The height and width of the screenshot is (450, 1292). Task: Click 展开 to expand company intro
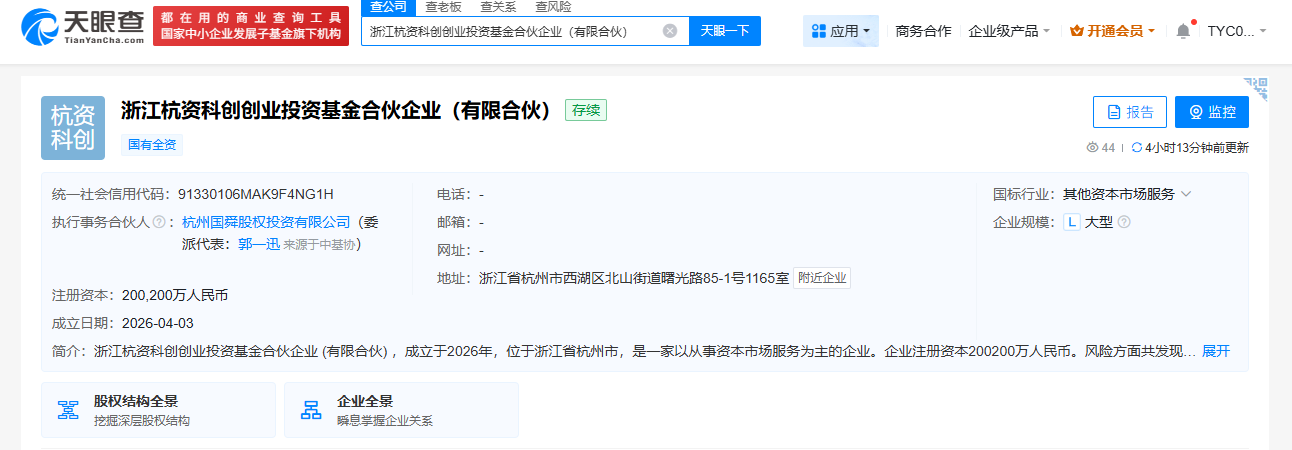coord(1216,351)
